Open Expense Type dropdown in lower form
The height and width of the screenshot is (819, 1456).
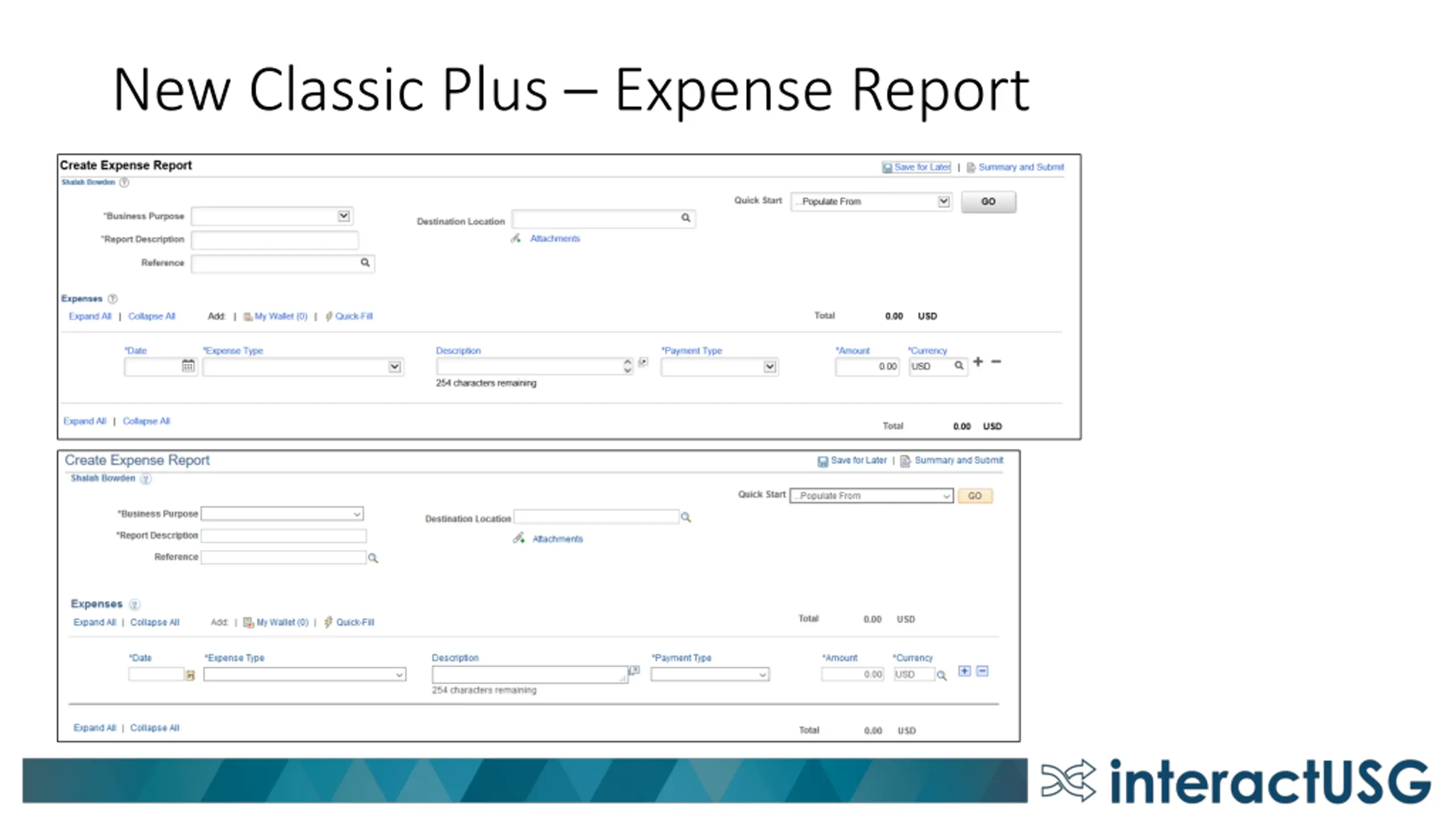point(305,675)
